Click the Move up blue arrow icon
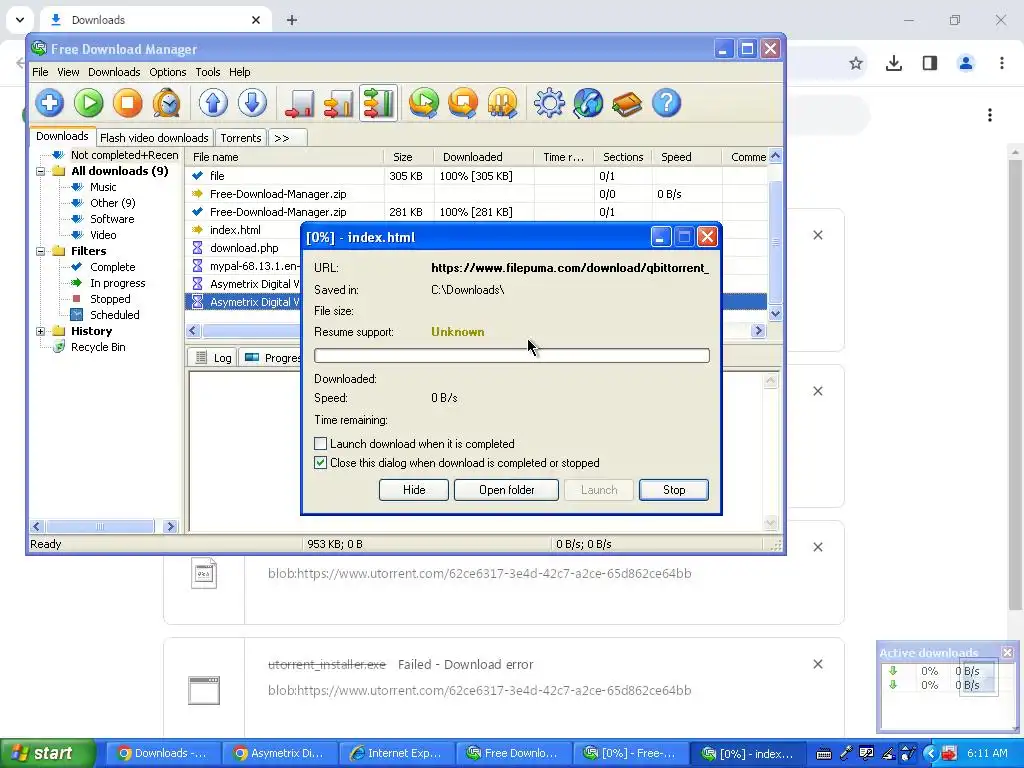This screenshot has height=768, width=1024. pos(214,103)
